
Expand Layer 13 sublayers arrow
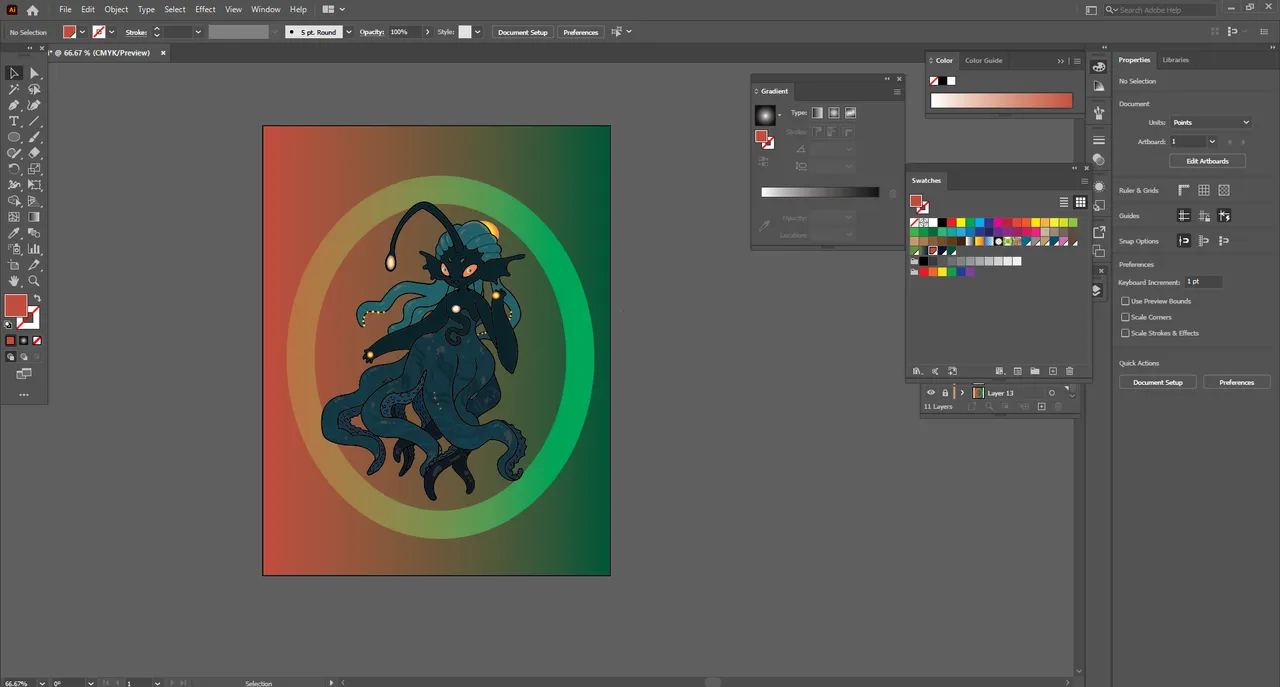(x=962, y=393)
